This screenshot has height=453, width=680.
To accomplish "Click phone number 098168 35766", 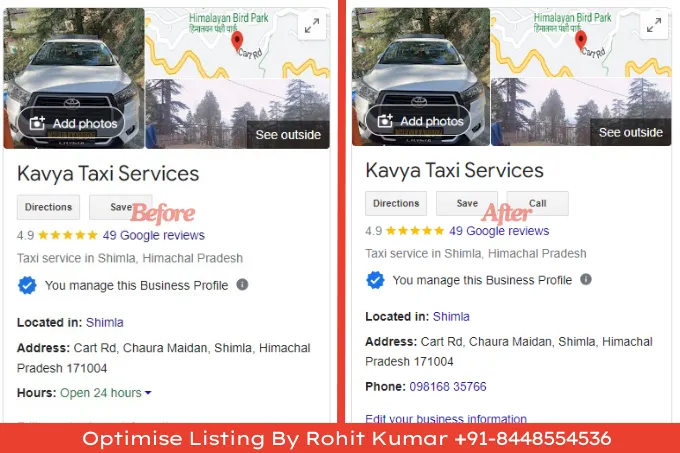I will point(448,386).
